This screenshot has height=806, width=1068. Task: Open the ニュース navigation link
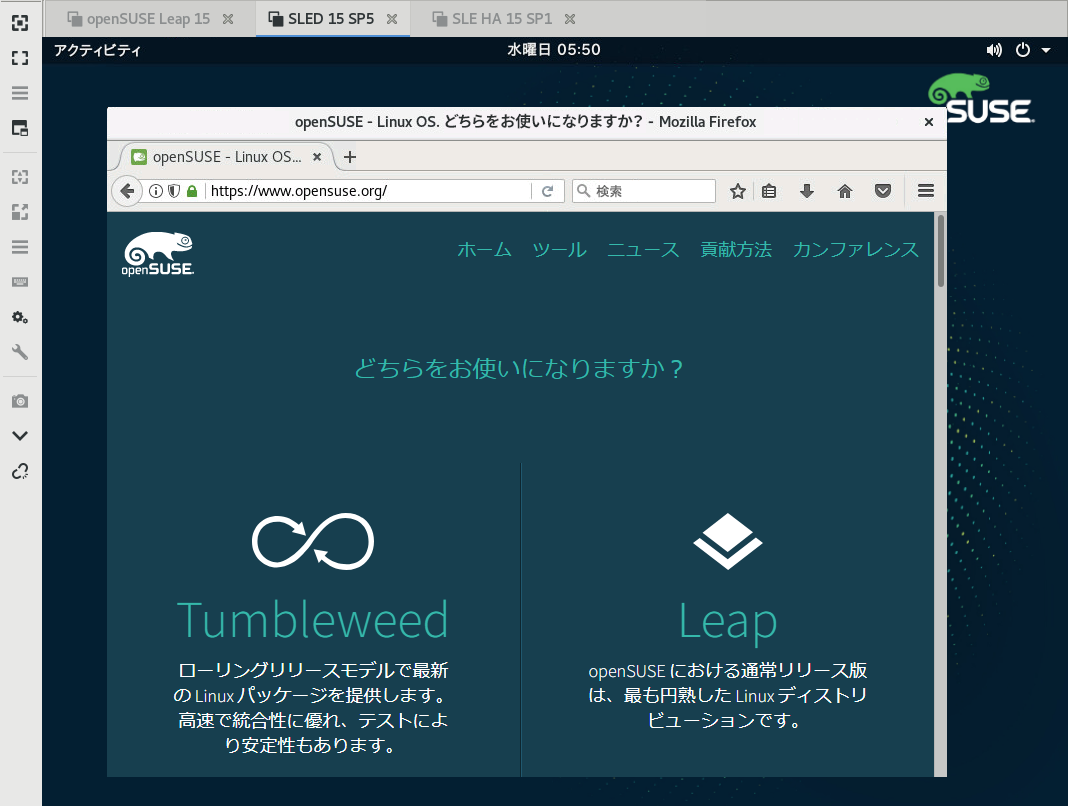pyautogui.click(x=643, y=250)
